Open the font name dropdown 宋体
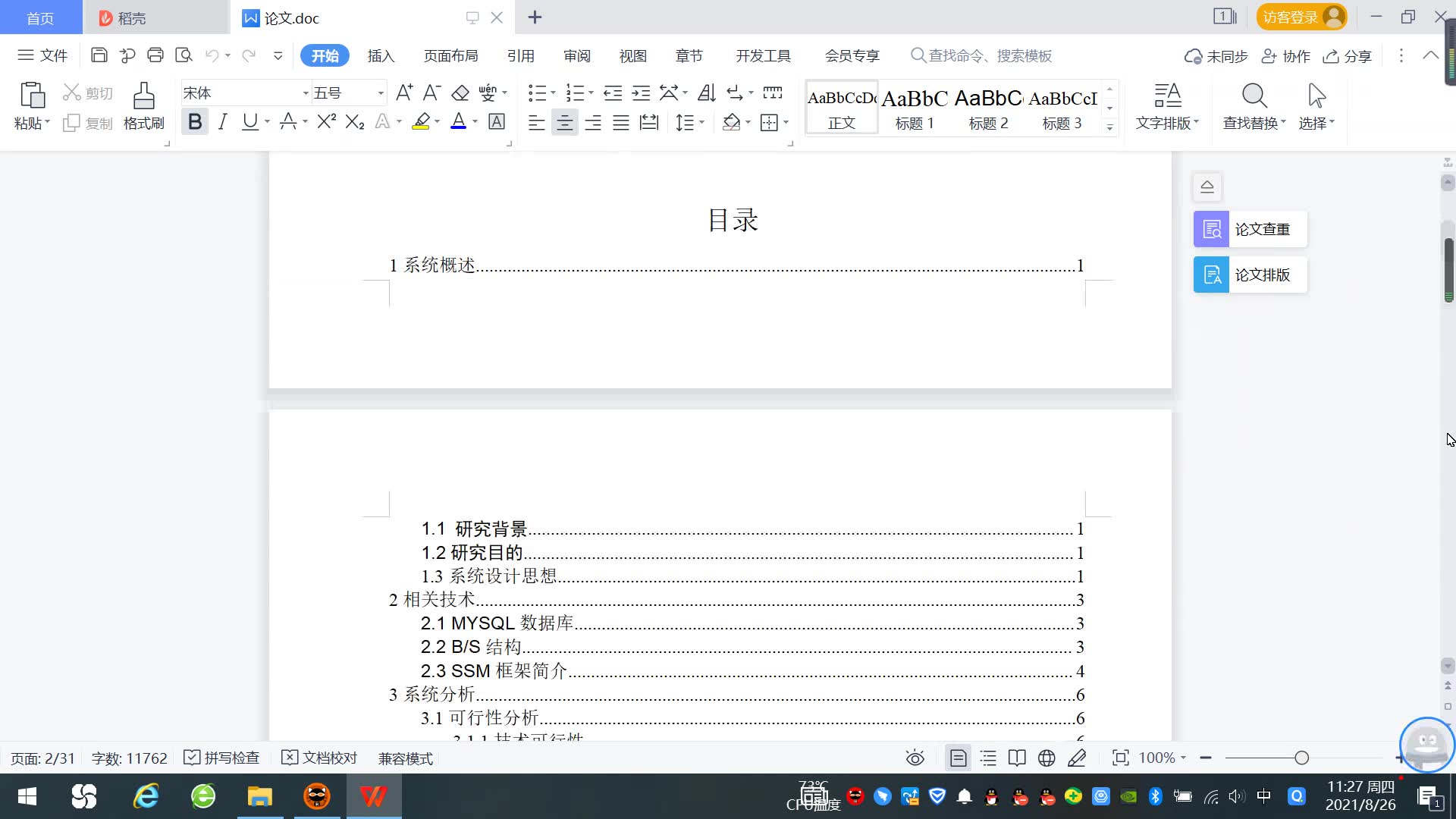This screenshot has height=819, width=1456. pyautogui.click(x=306, y=93)
